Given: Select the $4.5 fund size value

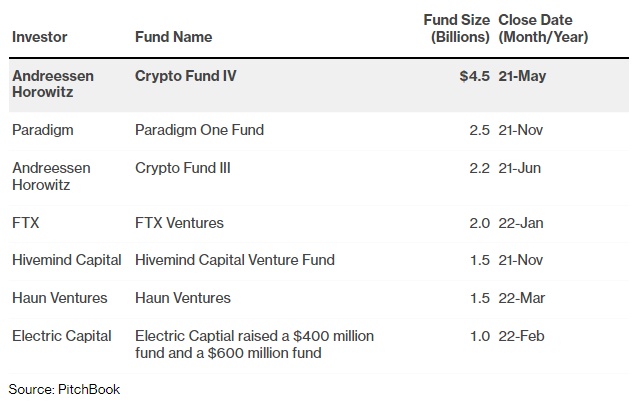Looking at the screenshot, I should pyautogui.click(x=474, y=75).
